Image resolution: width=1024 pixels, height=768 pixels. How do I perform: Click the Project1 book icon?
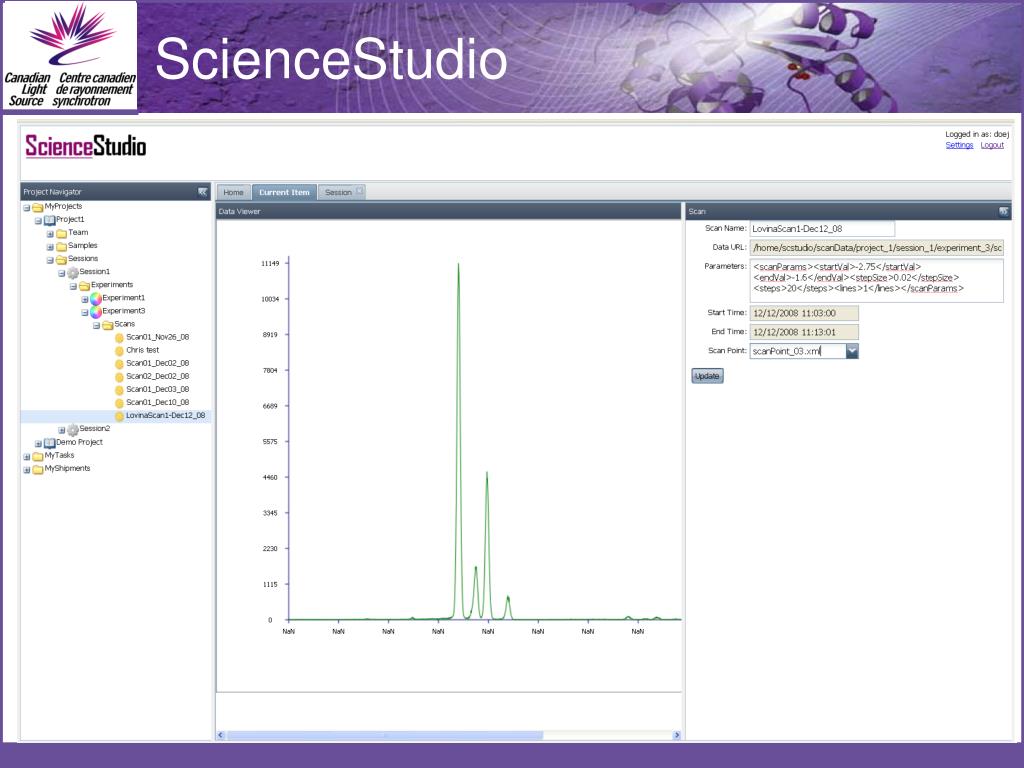(x=50, y=220)
